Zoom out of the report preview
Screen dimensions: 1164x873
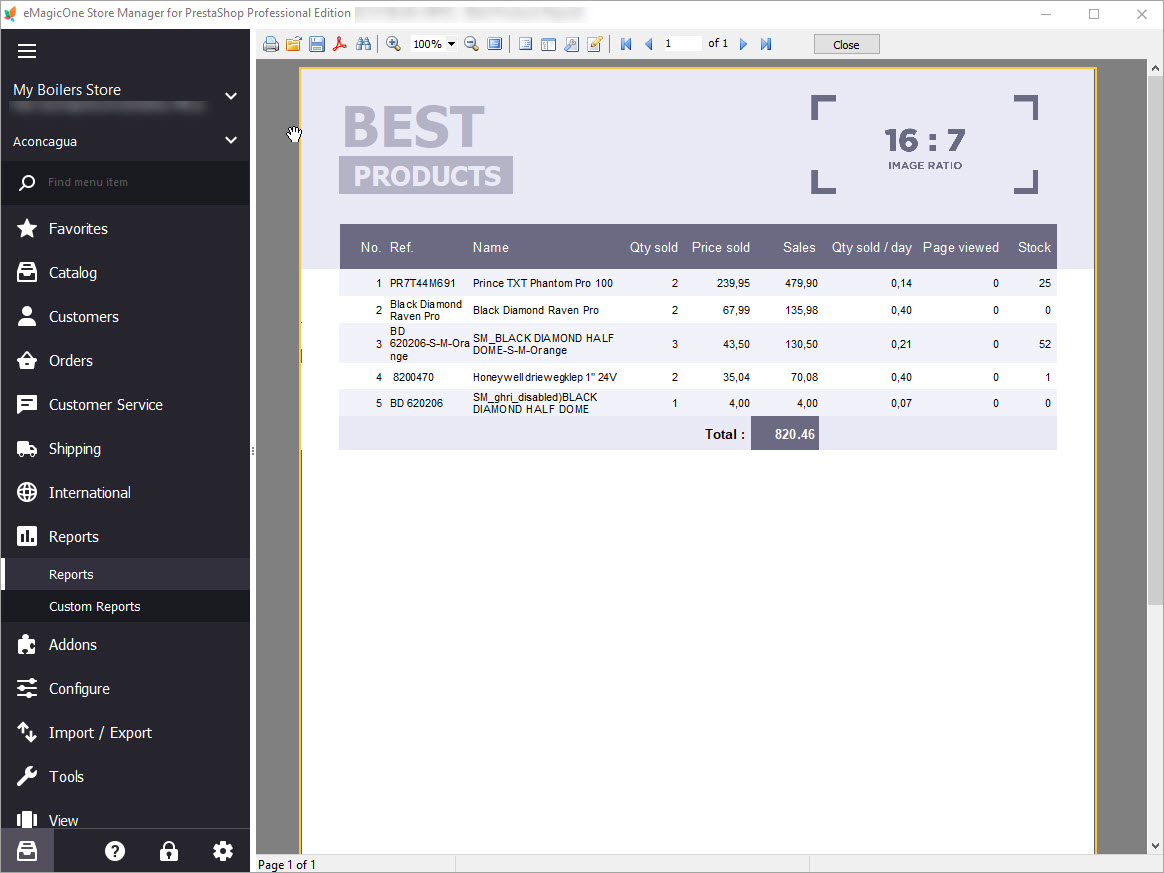[471, 45]
